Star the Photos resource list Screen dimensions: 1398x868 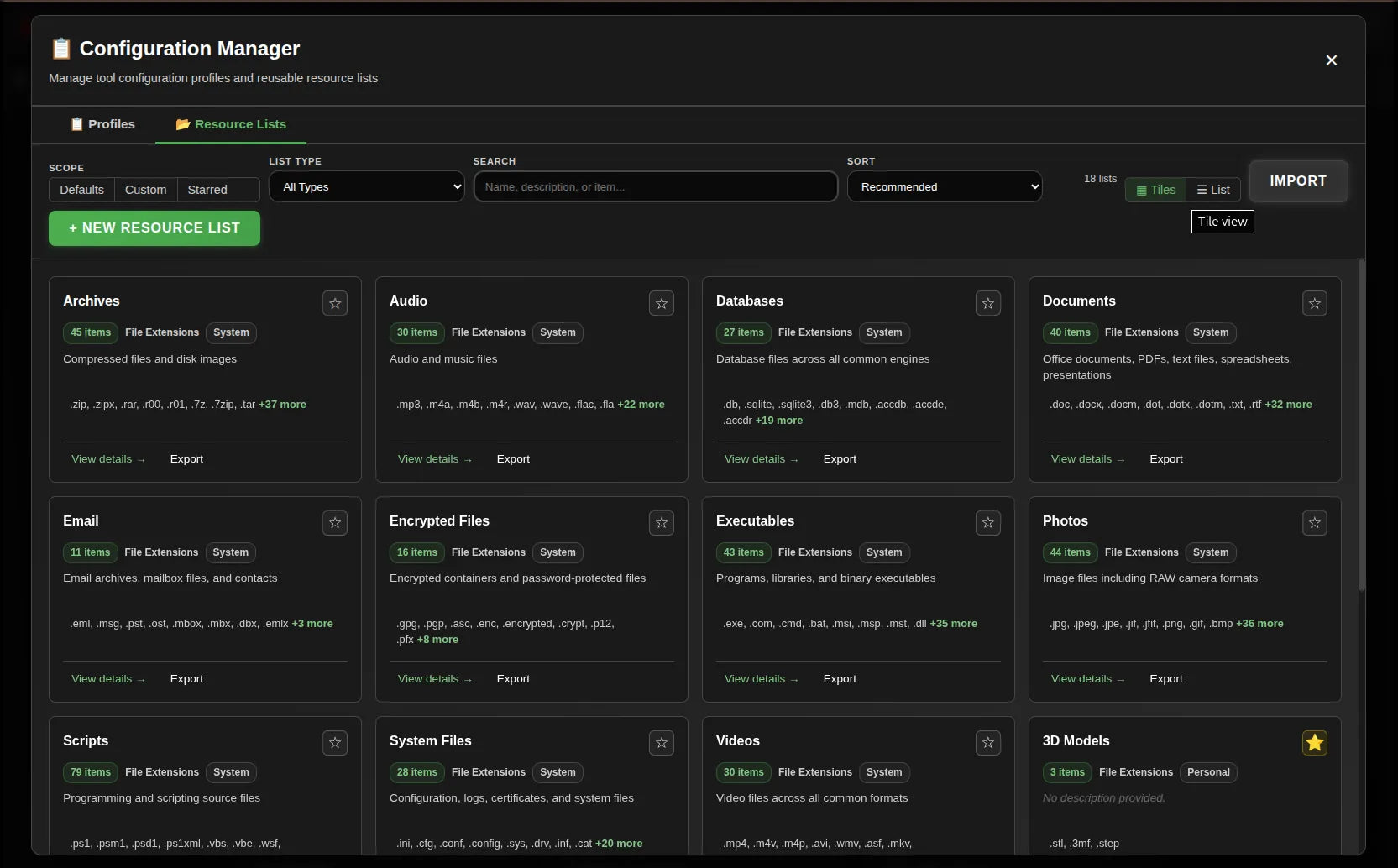click(x=1315, y=523)
